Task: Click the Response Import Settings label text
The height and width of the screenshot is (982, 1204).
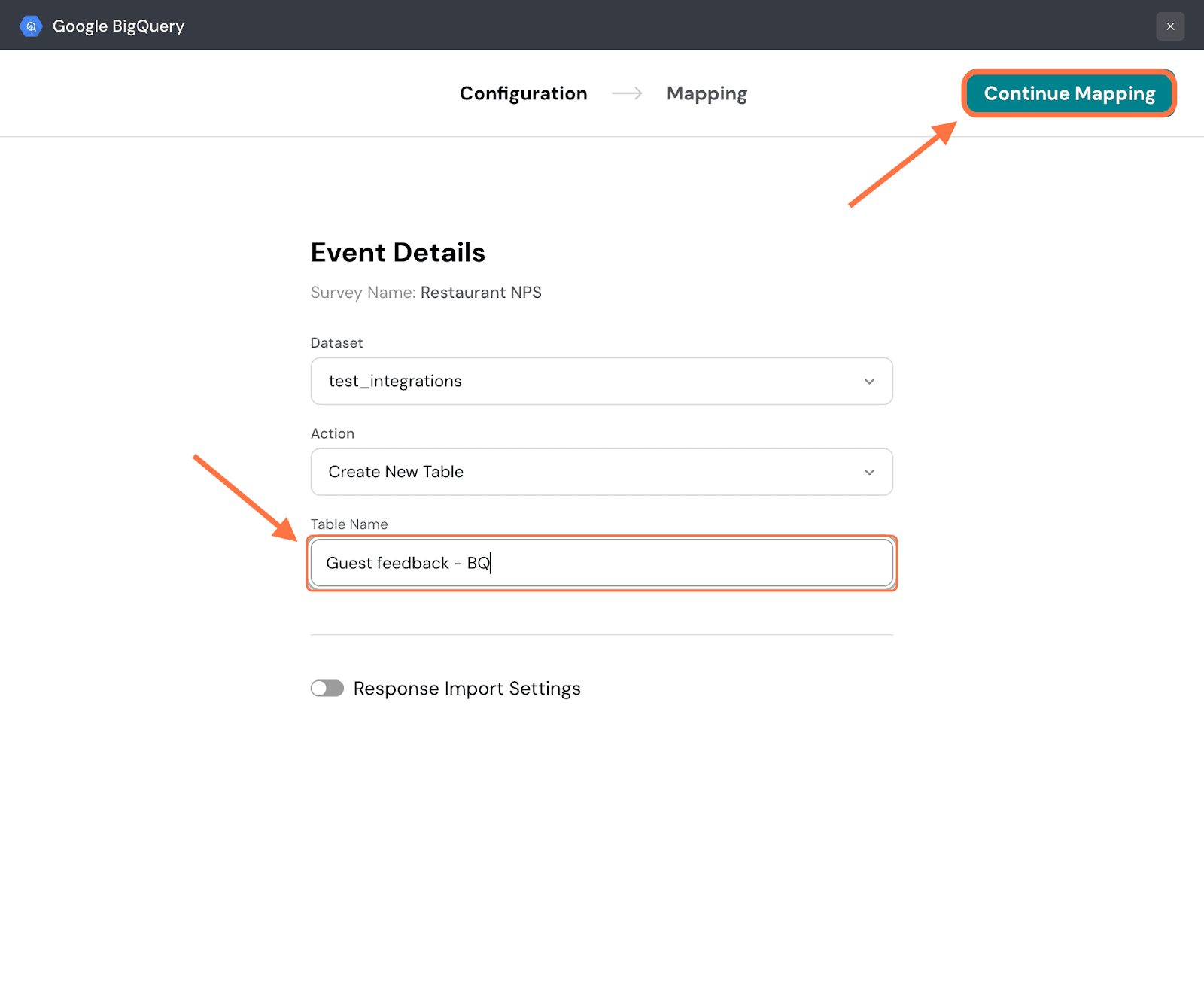Action: coord(467,689)
